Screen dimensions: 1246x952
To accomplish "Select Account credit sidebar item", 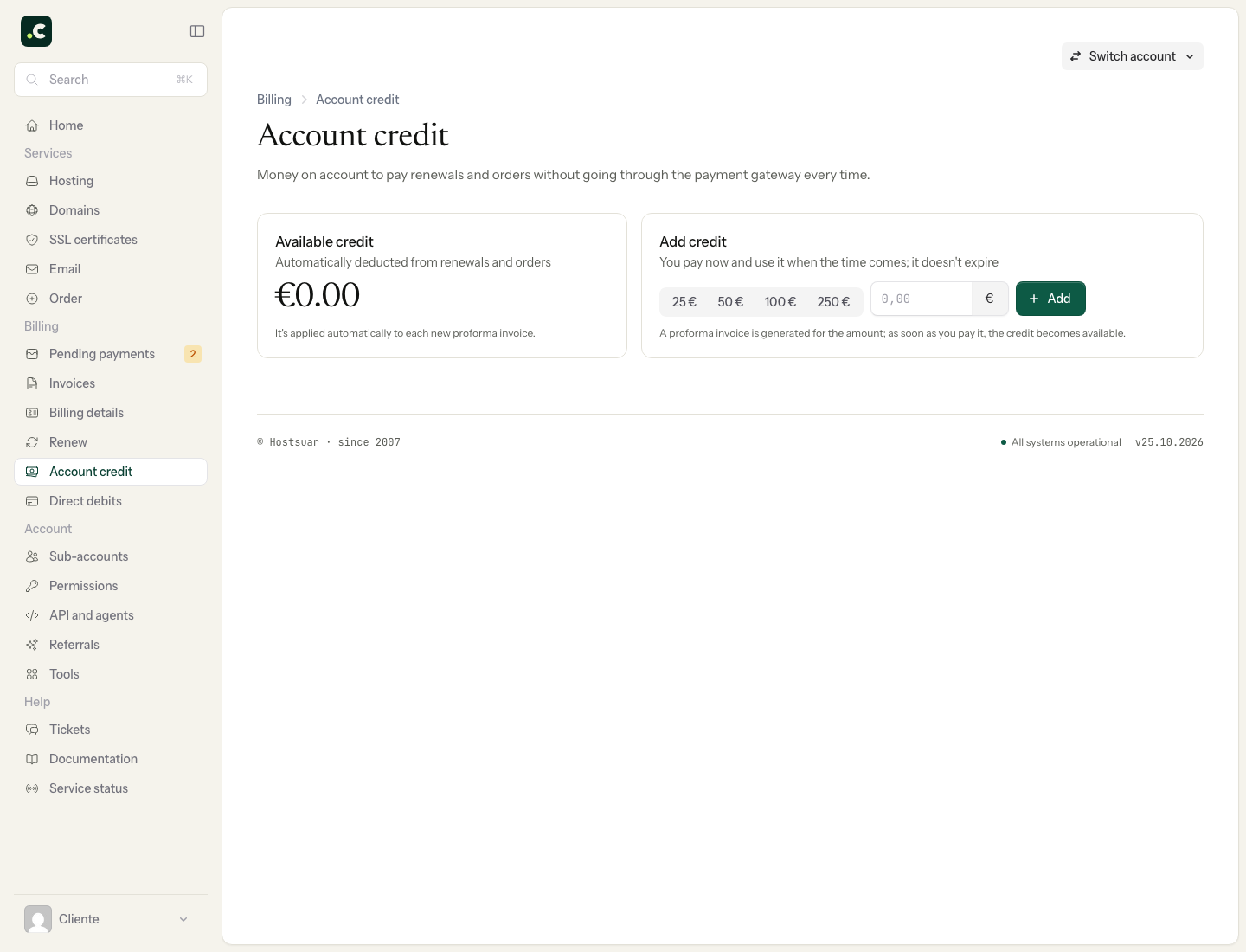I will pos(111,472).
